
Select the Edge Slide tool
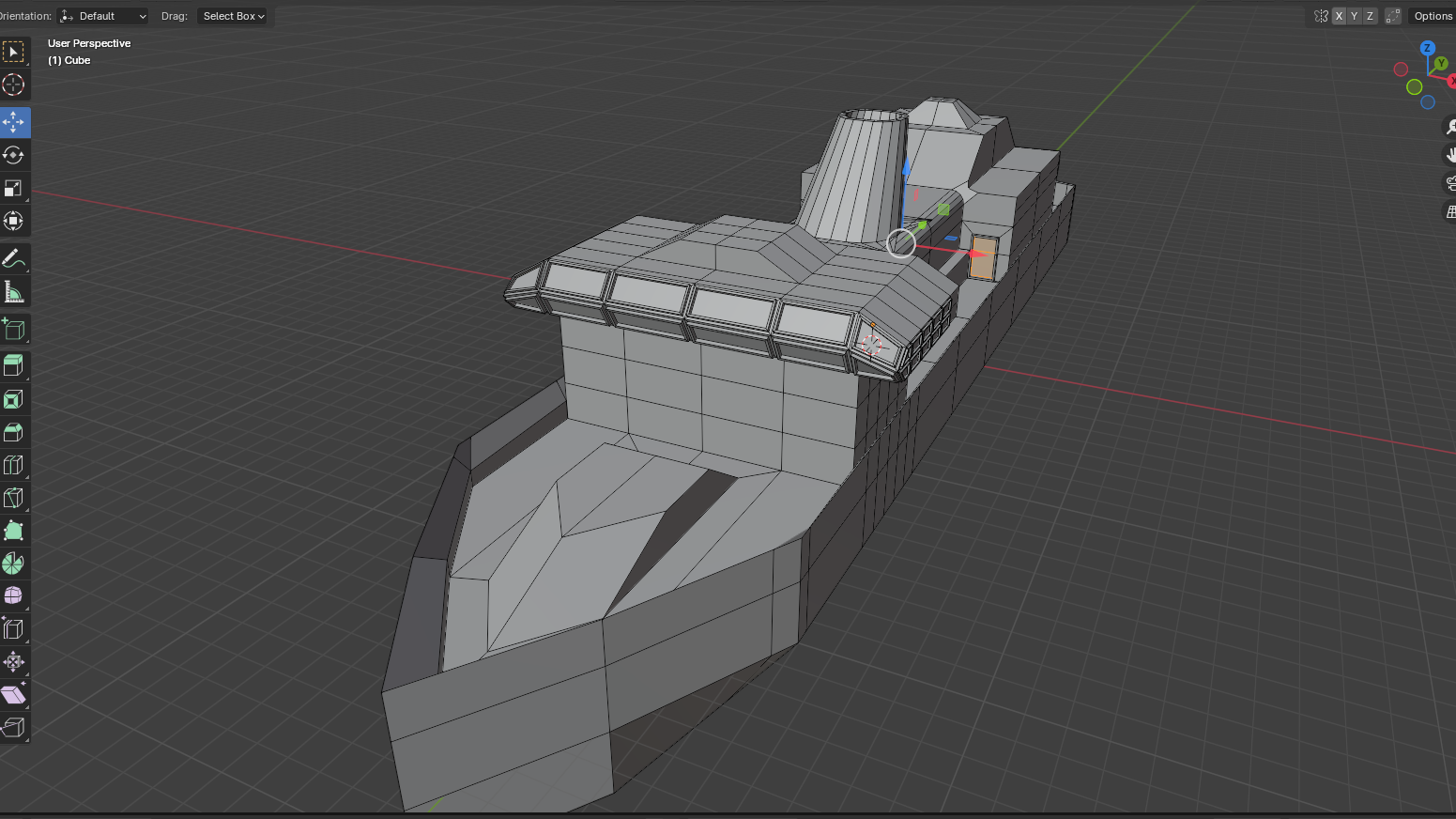[x=13, y=629]
